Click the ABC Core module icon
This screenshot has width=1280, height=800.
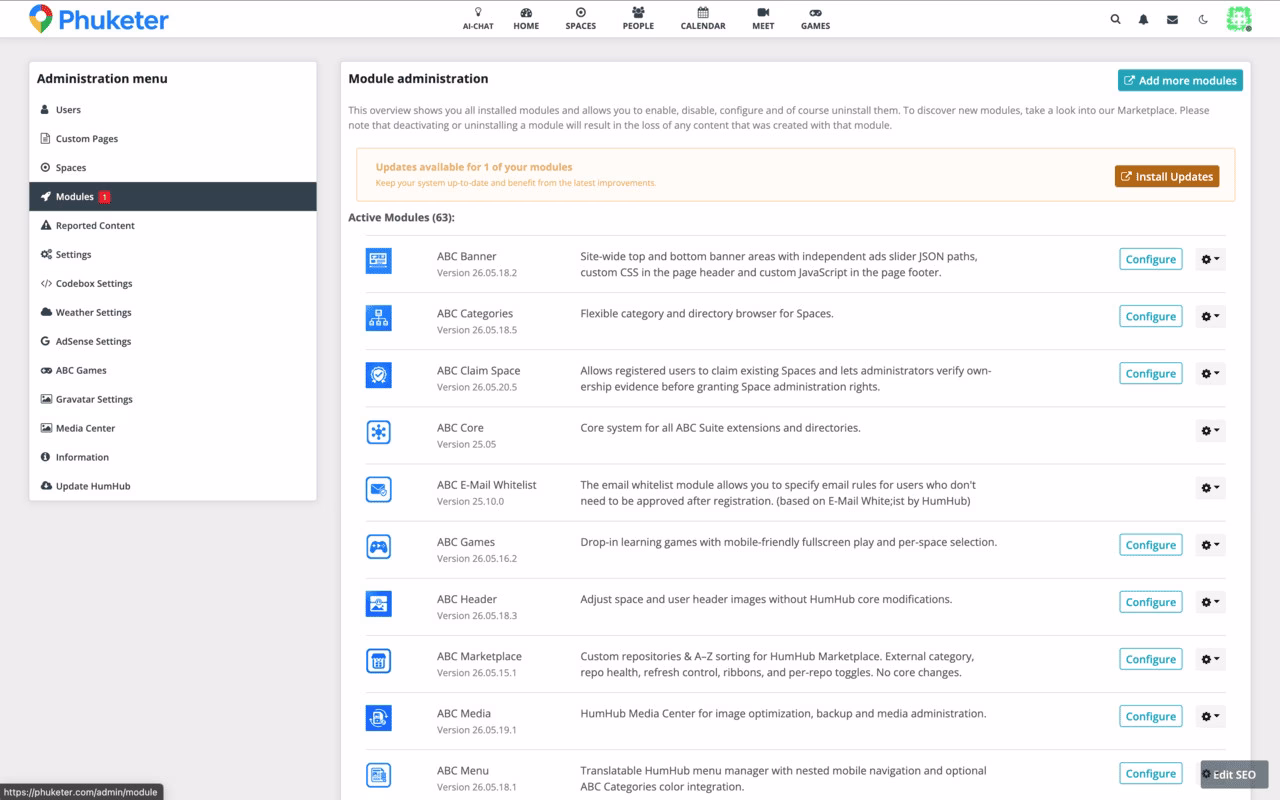[379, 432]
